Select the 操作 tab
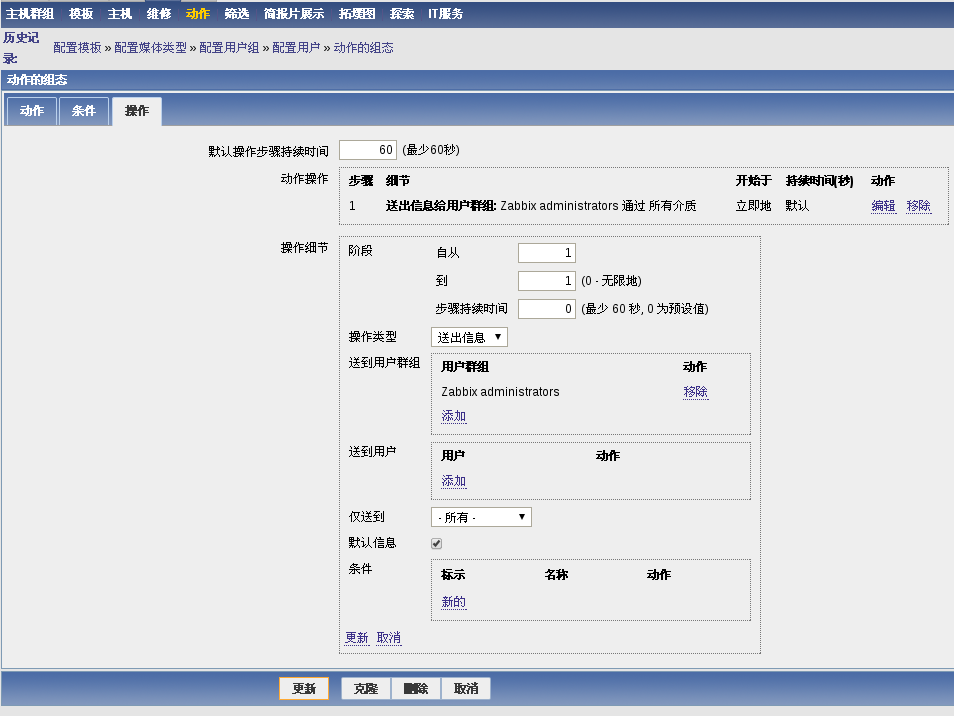Image resolution: width=954 pixels, height=716 pixels. [x=135, y=111]
